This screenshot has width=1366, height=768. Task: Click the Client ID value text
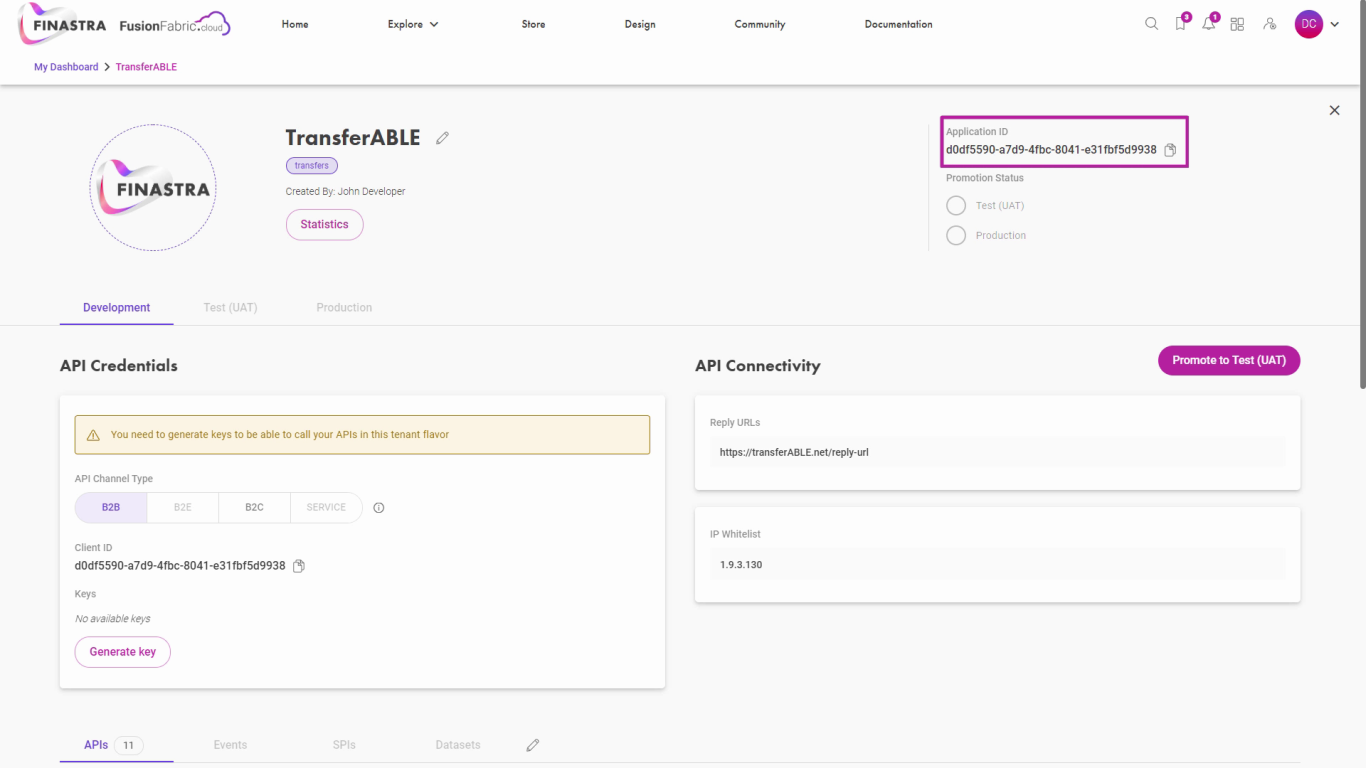(180, 566)
